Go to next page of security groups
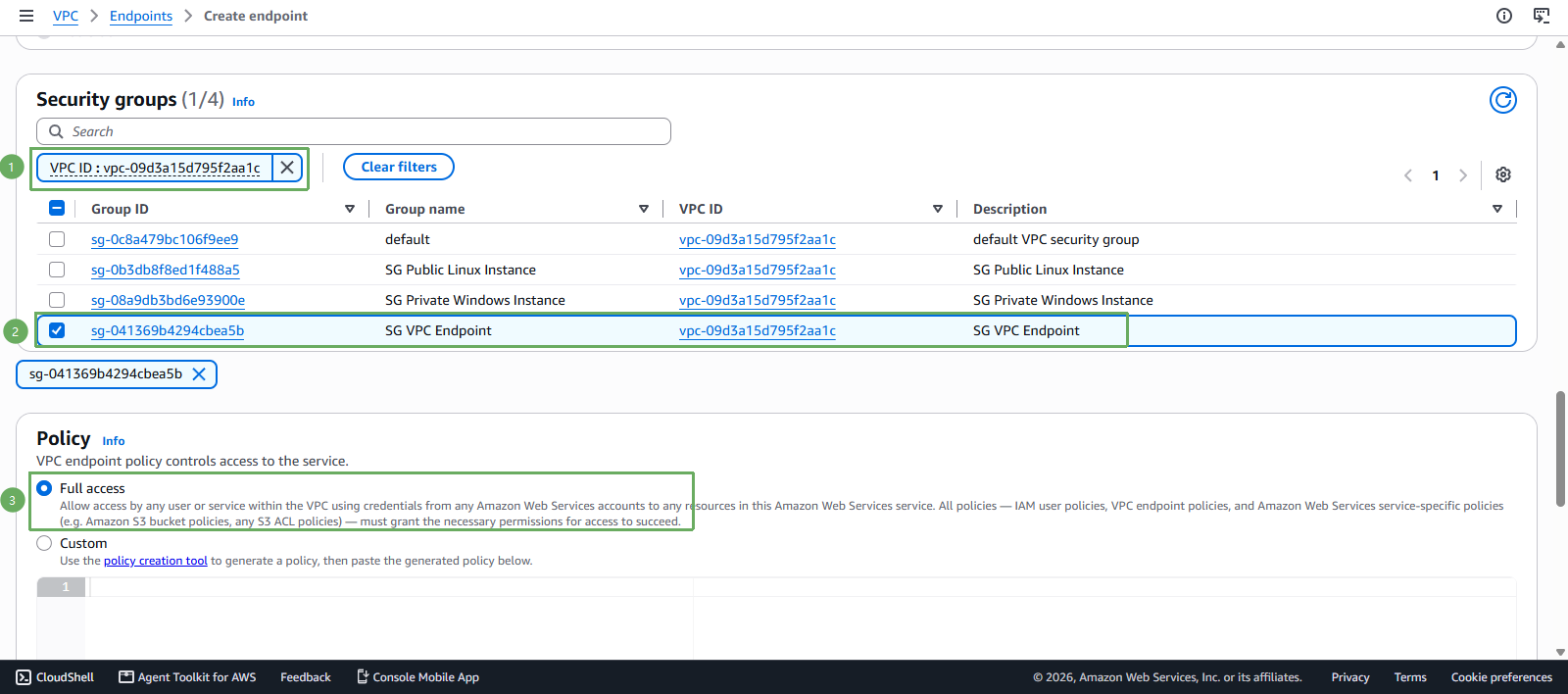This screenshot has width=1568, height=694. pyautogui.click(x=1463, y=175)
